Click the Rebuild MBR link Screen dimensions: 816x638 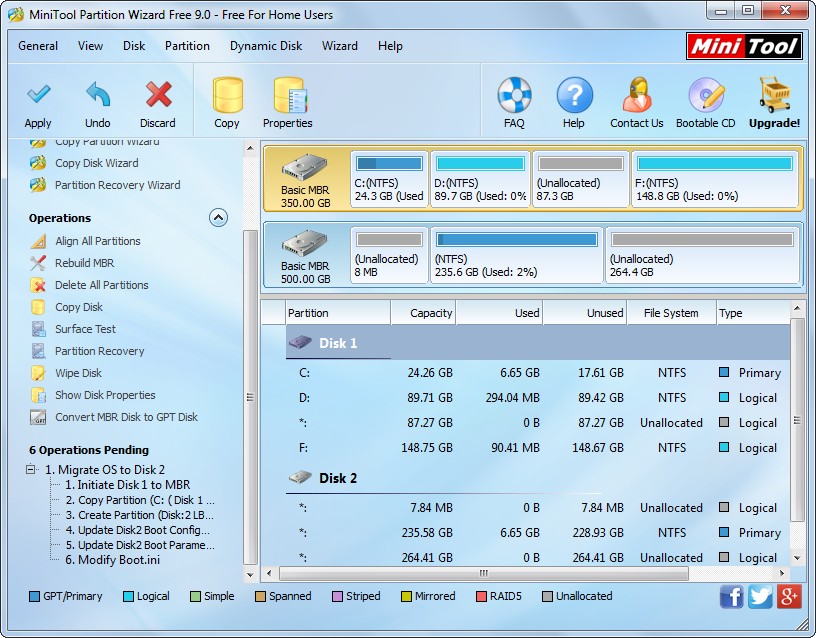(x=84, y=263)
